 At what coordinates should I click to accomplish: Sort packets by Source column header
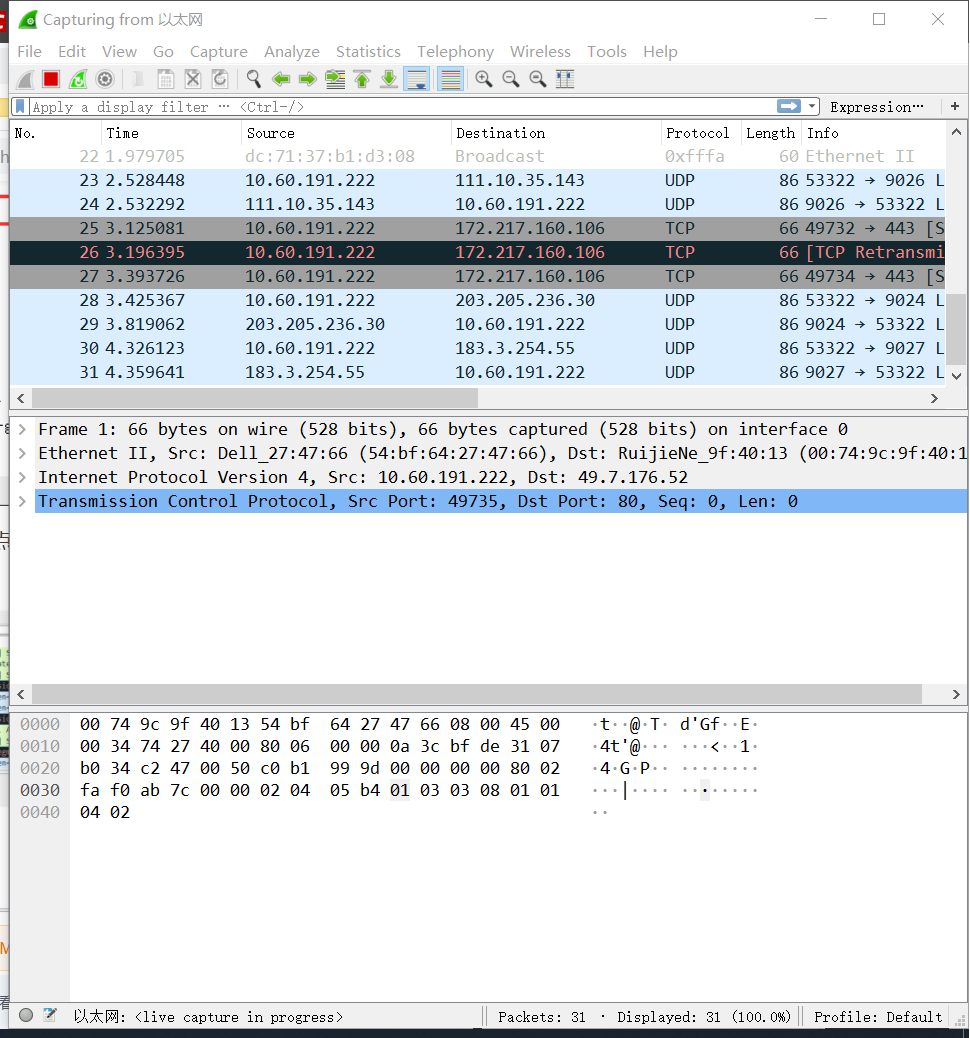pos(346,133)
